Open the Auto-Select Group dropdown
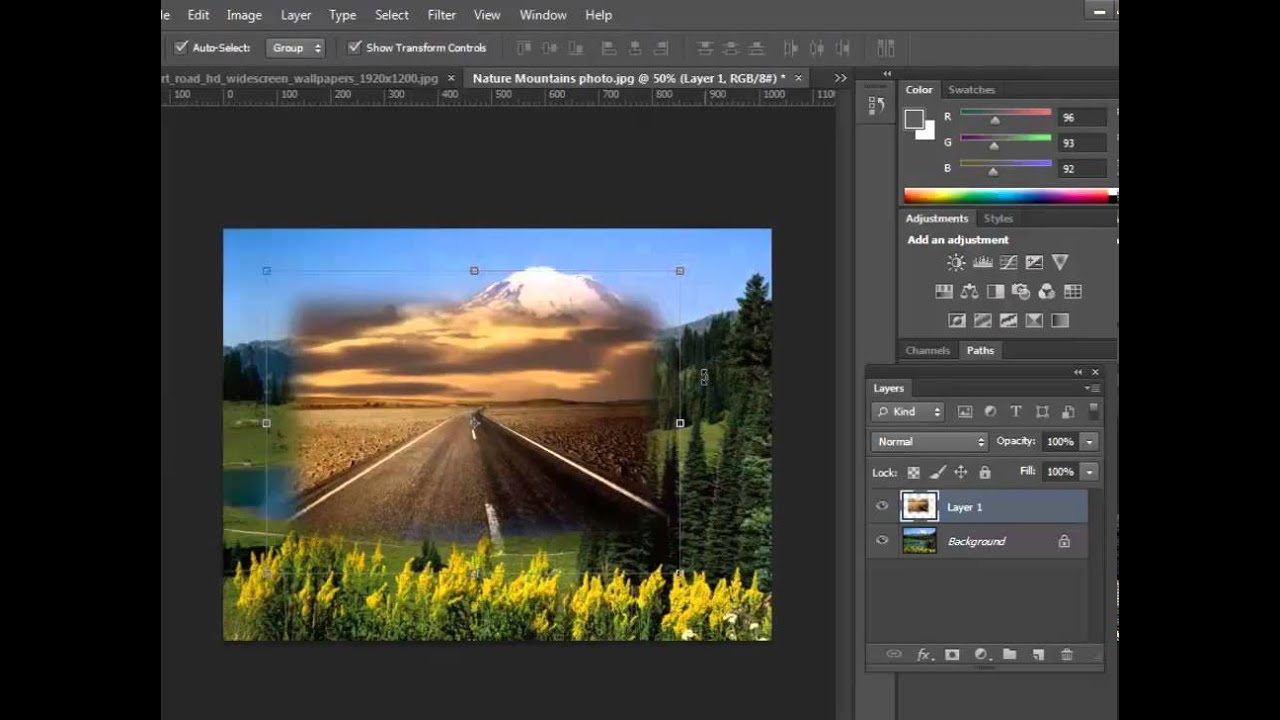The height and width of the screenshot is (720, 1280). pos(296,47)
